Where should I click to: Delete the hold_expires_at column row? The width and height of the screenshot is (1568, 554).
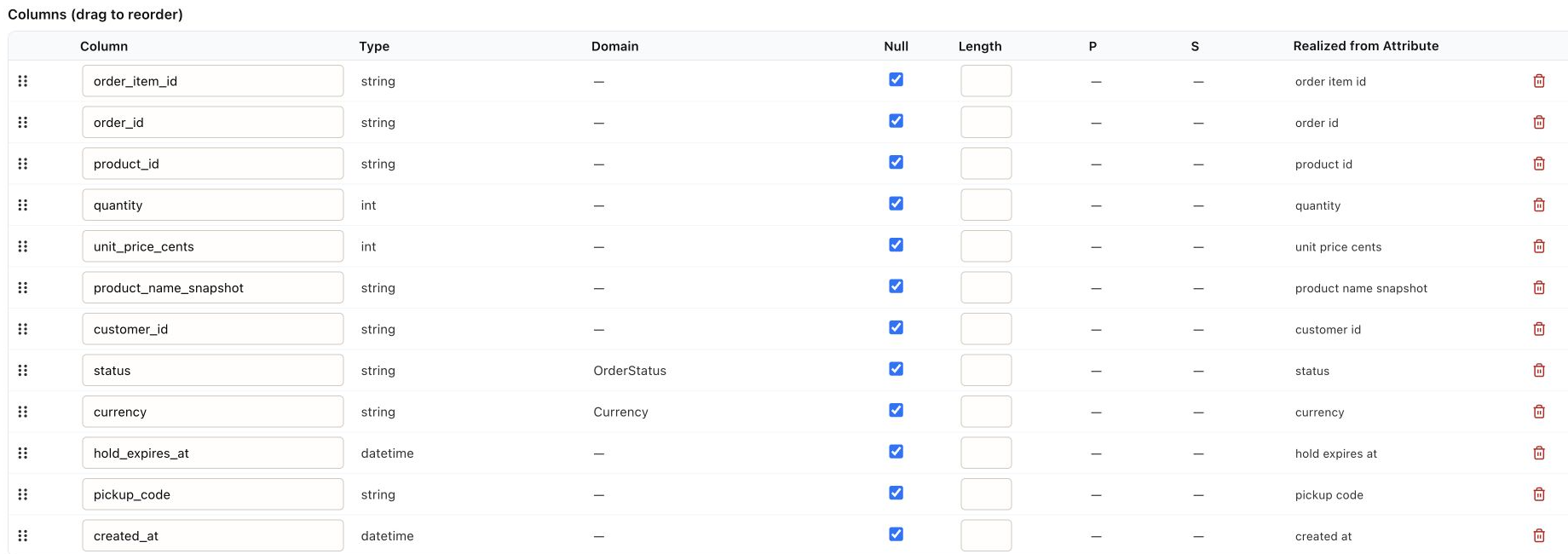(1539, 453)
